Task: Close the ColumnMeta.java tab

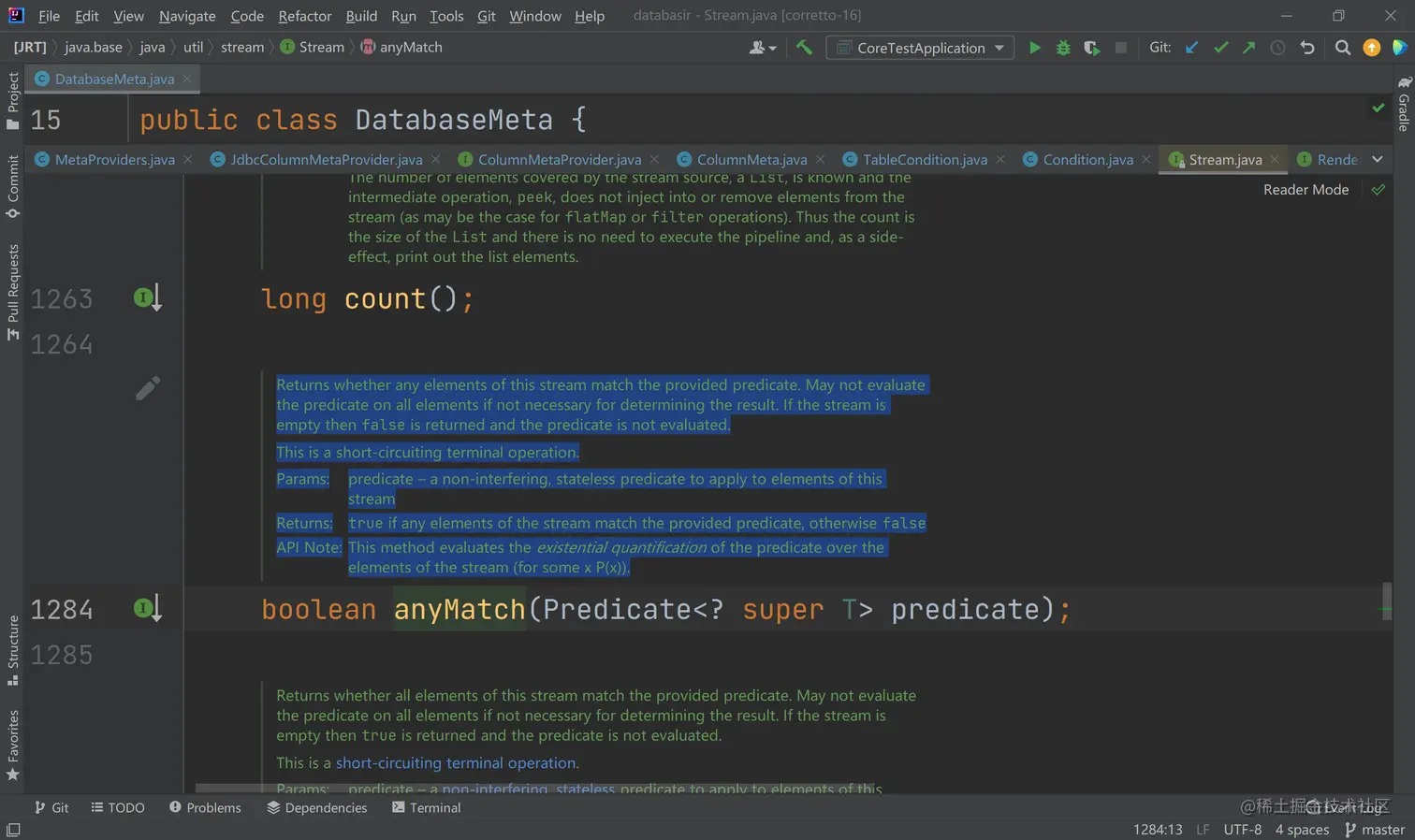Action: point(821,160)
